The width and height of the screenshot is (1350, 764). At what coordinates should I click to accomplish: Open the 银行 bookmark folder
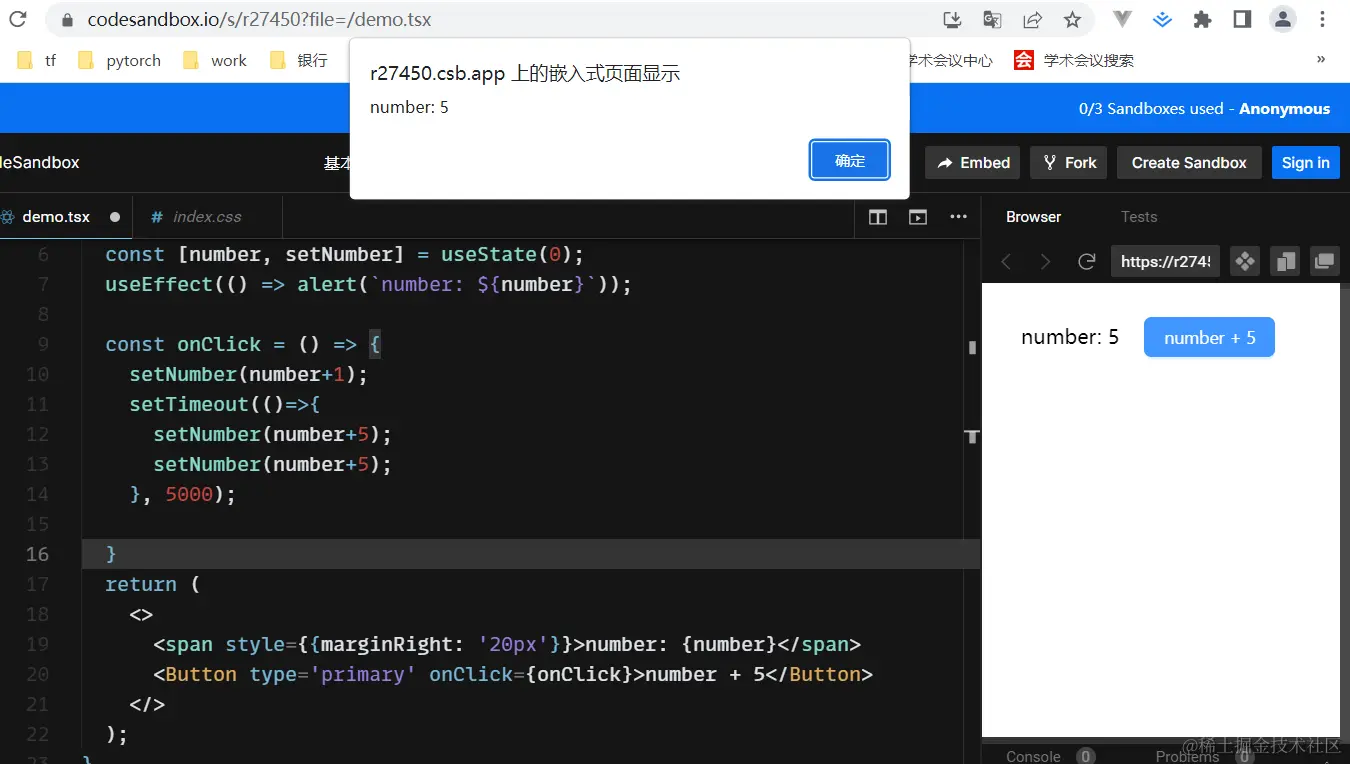pos(299,60)
